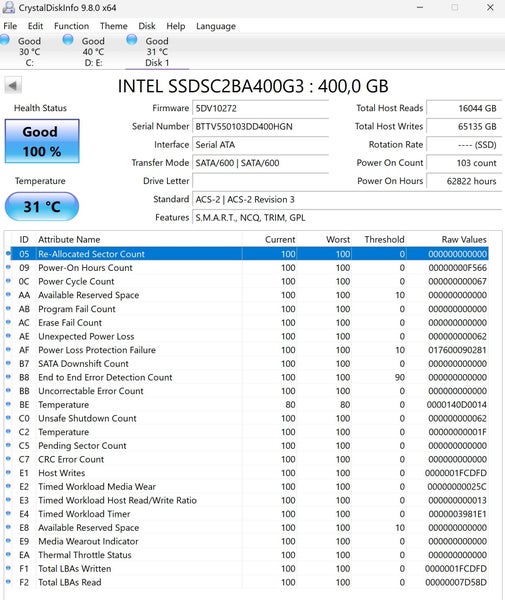Click status dot beside Re-Allocated Sector Count
This screenshot has height=600, width=505.
click(8, 253)
